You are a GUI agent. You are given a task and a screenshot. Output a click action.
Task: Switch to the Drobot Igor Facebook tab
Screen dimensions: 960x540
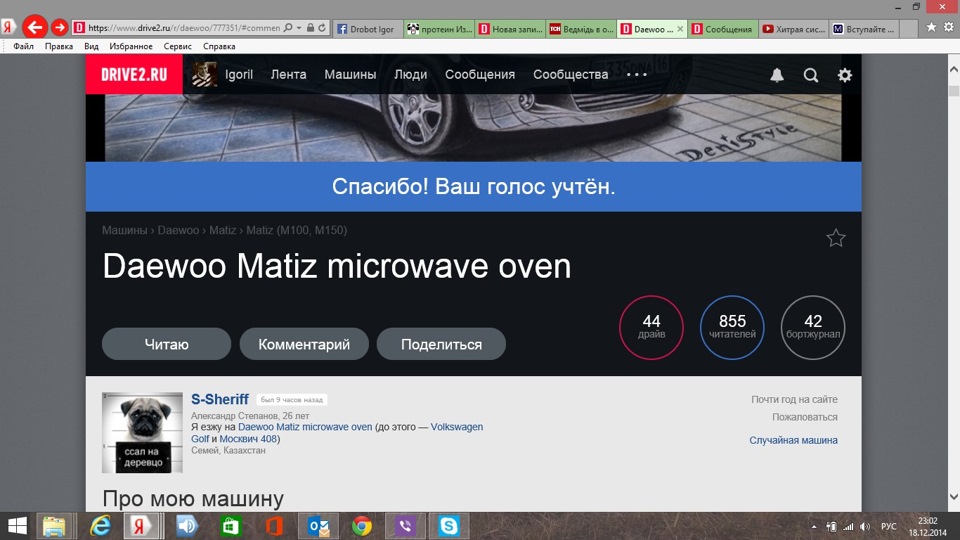coord(367,29)
